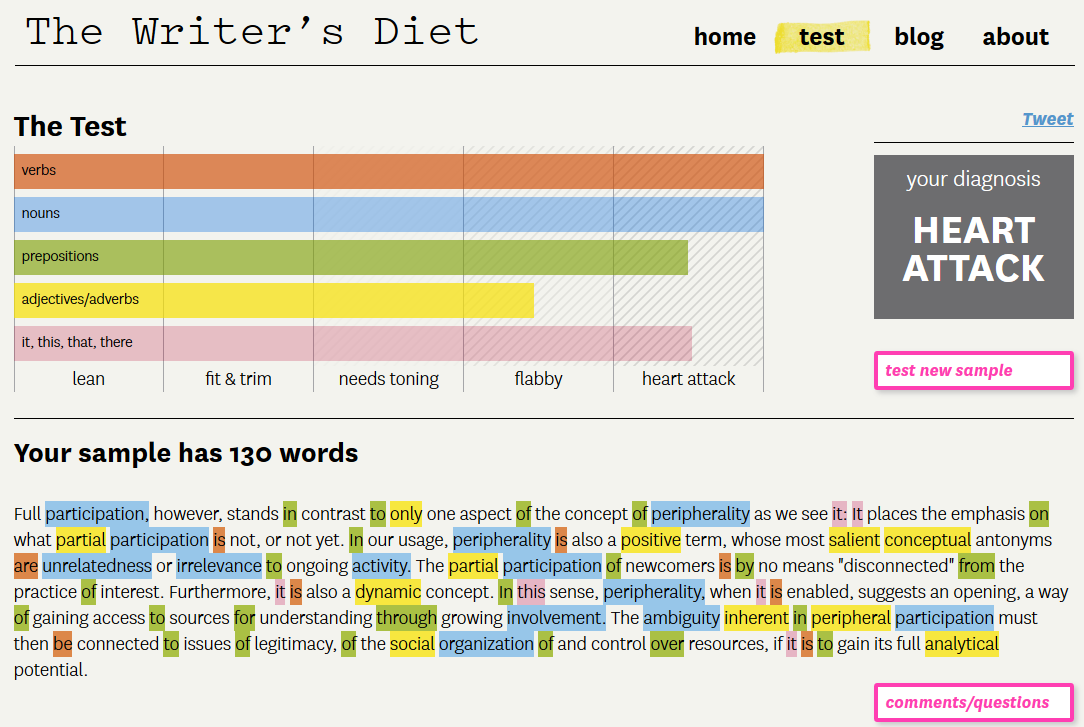Click the yellow adjectives/adverbs bar
Image resolution: width=1084 pixels, height=727 pixels.
[x=273, y=299]
